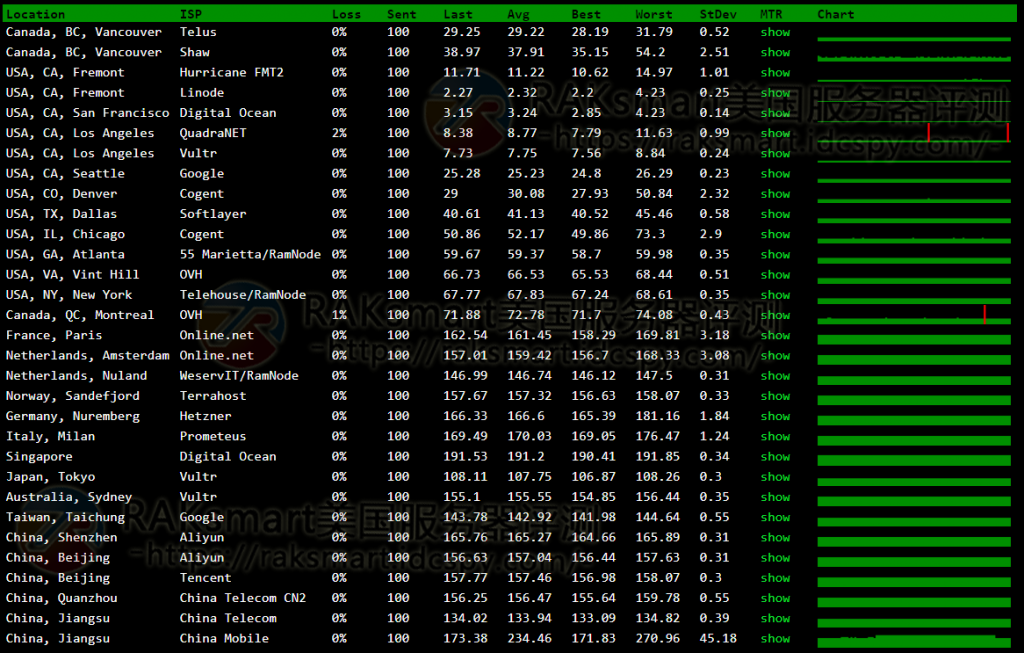Image resolution: width=1024 pixels, height=653 pixels.
Task: Click show in the Atlanta 55 Marietta/RamNode row
Action: tap(775, 255)
